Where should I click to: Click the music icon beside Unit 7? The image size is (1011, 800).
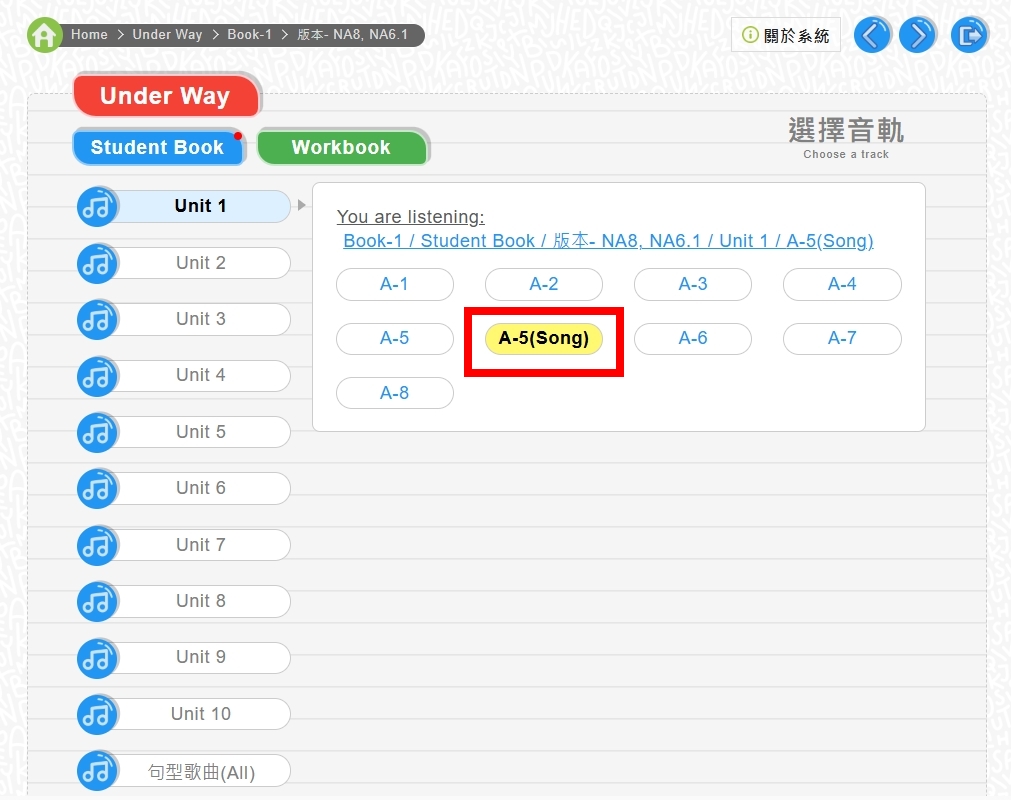coord(97,545)
